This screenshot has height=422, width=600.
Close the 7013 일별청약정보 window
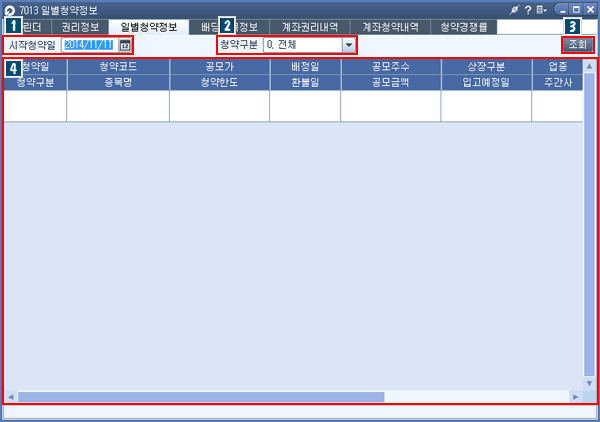tap(590, 10)
